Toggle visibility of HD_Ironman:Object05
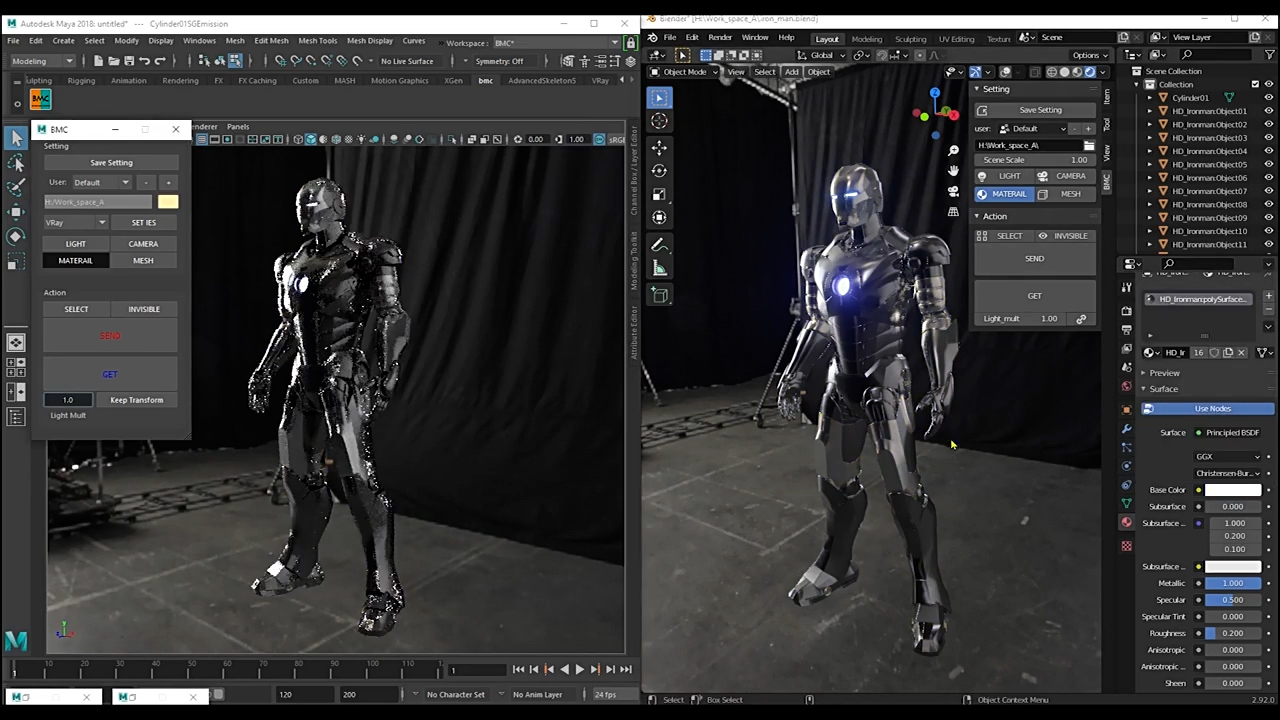Image resolution: width=1280 pixels, height=720 pixels. coord(1270,164)
